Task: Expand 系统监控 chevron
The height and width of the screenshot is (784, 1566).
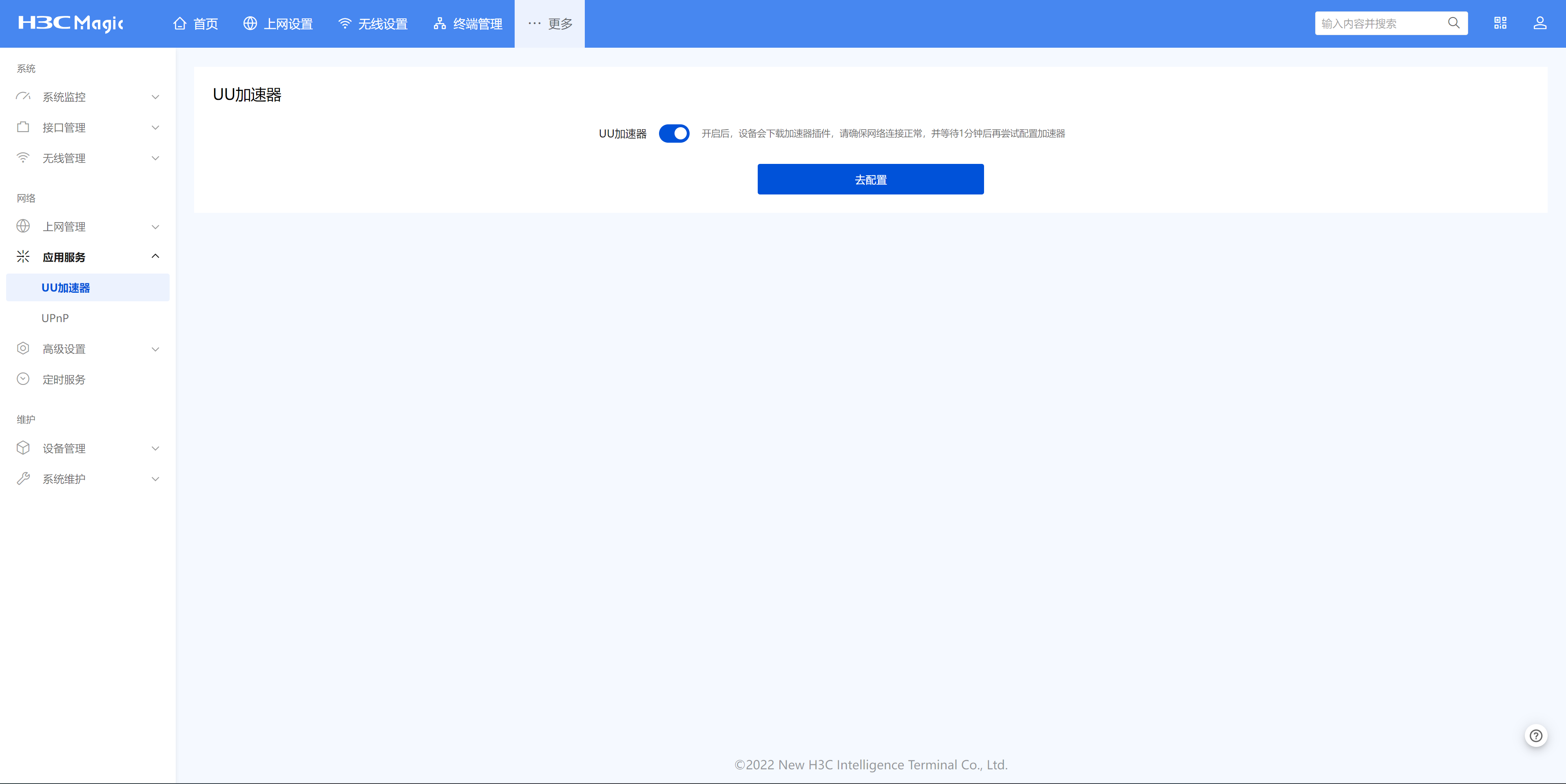Action: coord(156,97)
